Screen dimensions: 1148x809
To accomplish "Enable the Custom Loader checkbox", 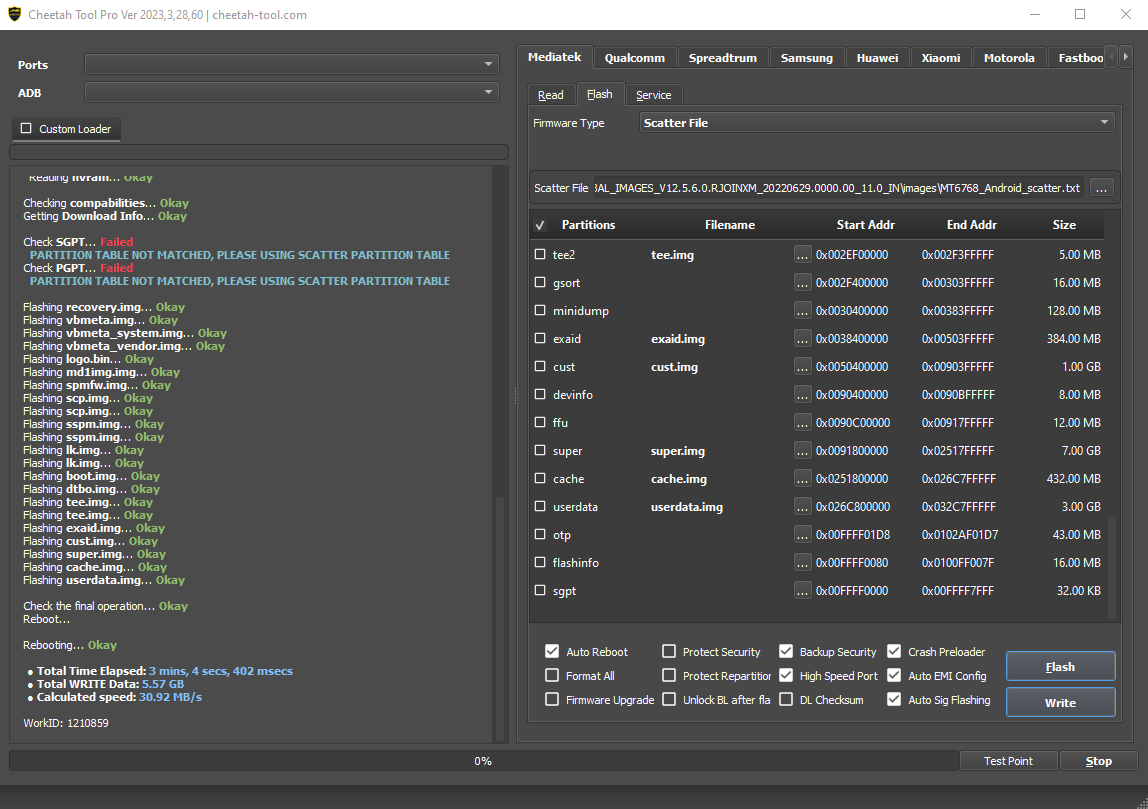I will [26, 128].
